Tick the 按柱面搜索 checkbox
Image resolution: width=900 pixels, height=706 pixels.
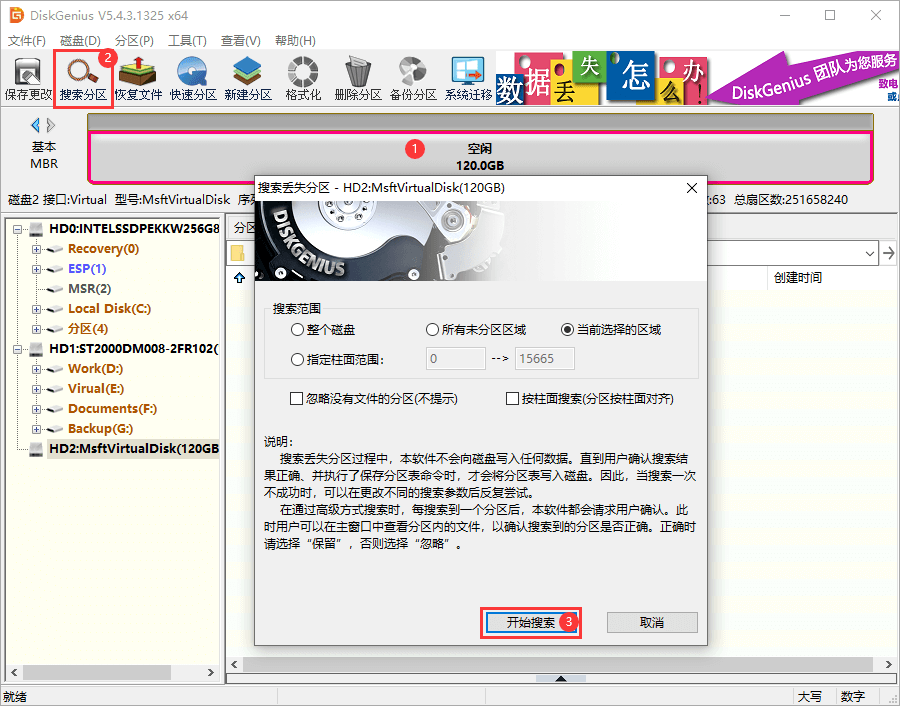[x=512, y=399]
